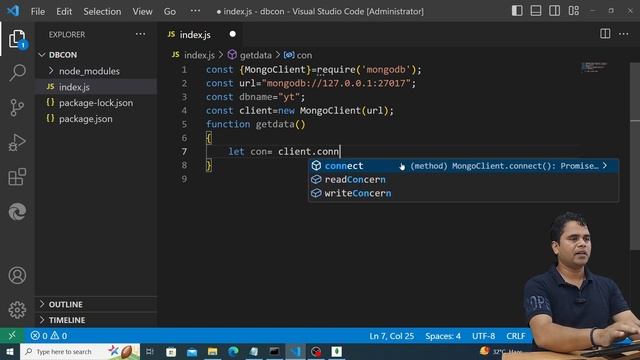Click getdata function name on line 5
This screenshot has width=640, height=360.
click(275, 124)
